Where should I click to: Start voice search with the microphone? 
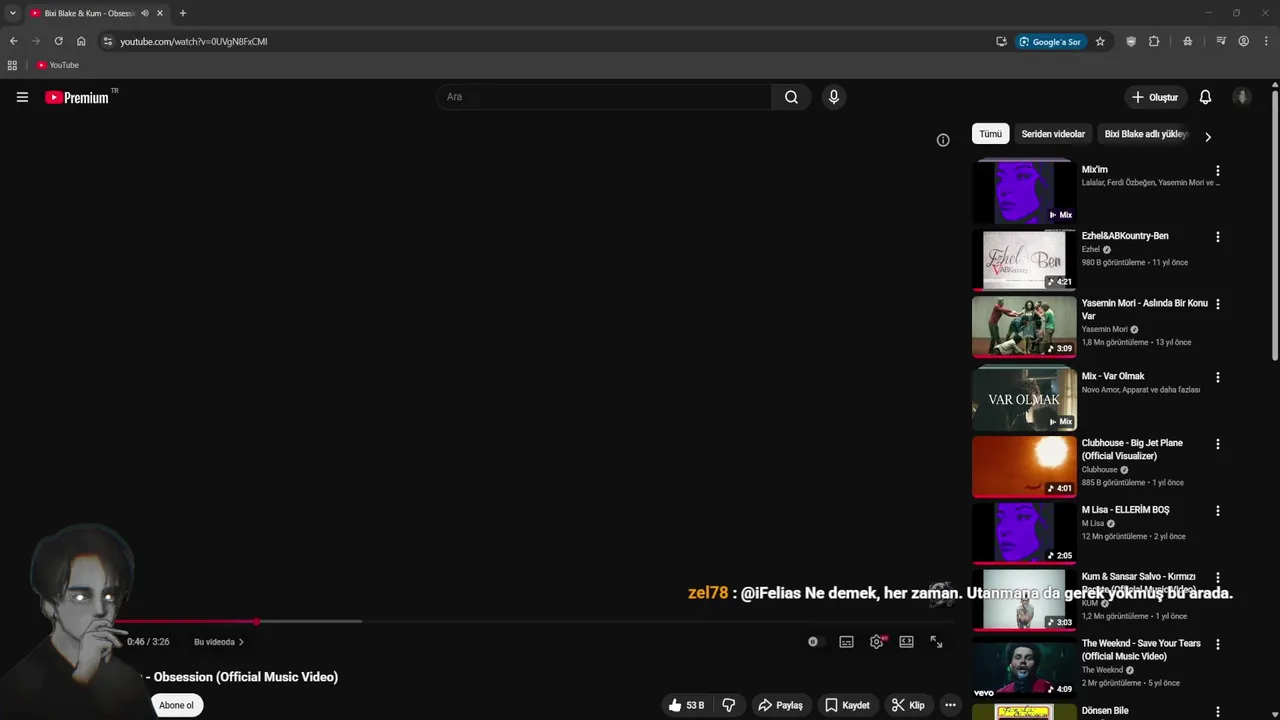(x=834, y=97)
